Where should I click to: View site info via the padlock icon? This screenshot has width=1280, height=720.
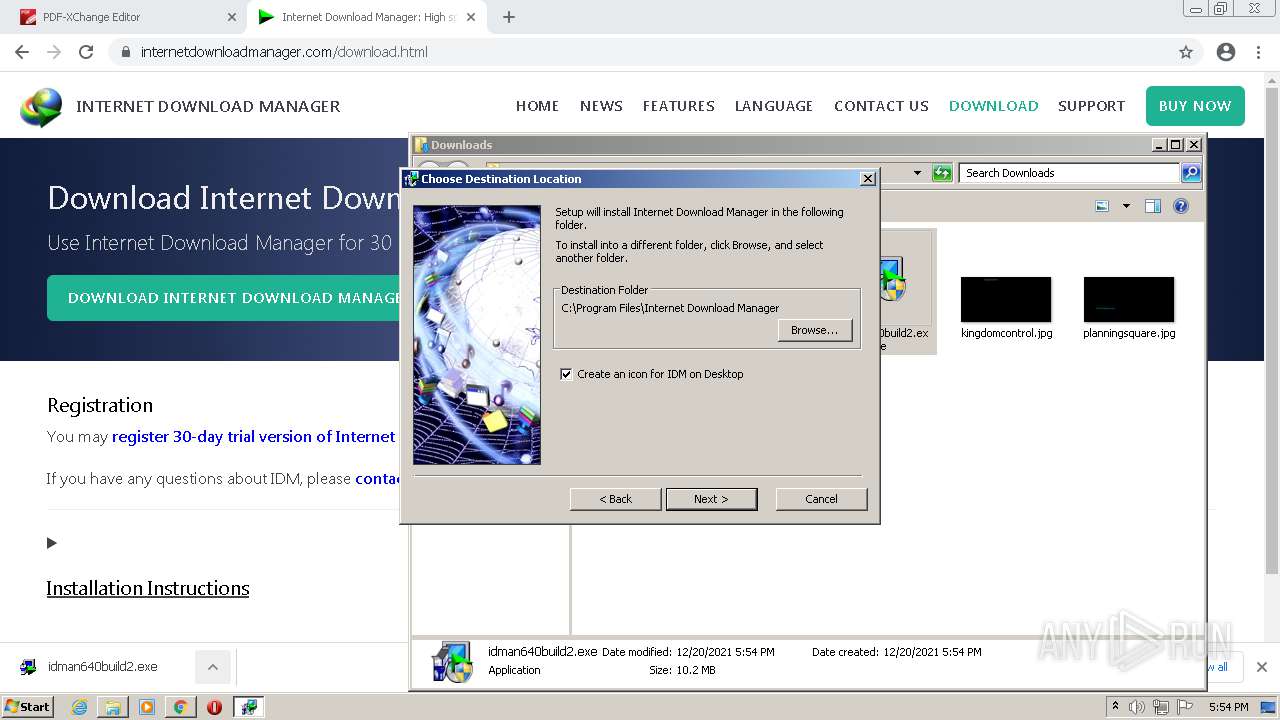pyautogui.click(x=125, y=52)
